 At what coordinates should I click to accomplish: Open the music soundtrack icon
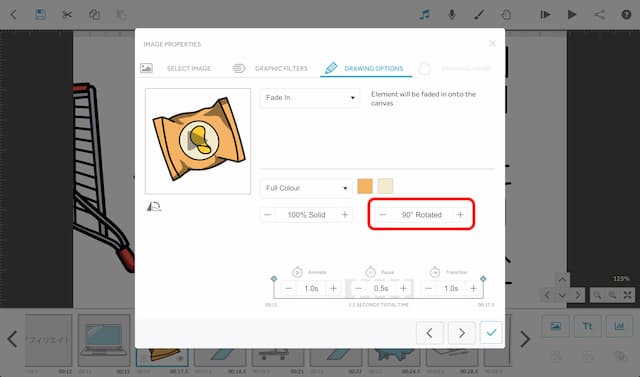(424, 15)
